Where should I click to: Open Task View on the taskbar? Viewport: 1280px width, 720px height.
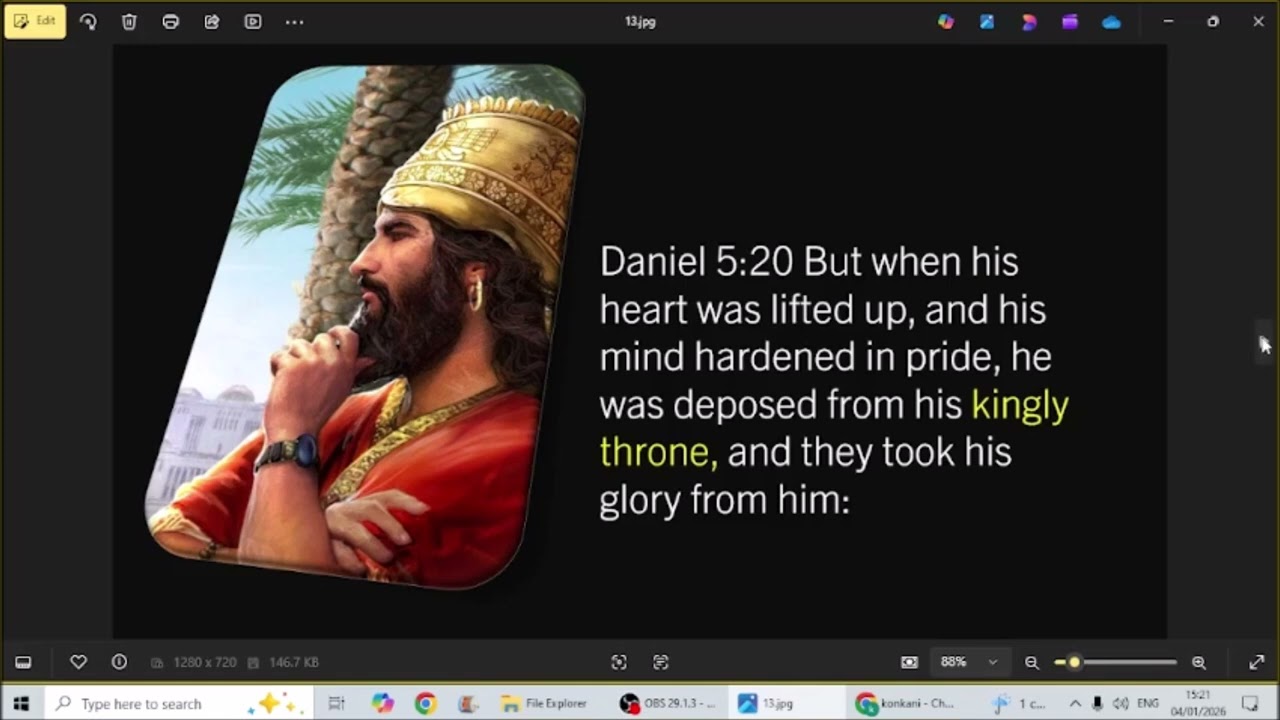point(337,703)
